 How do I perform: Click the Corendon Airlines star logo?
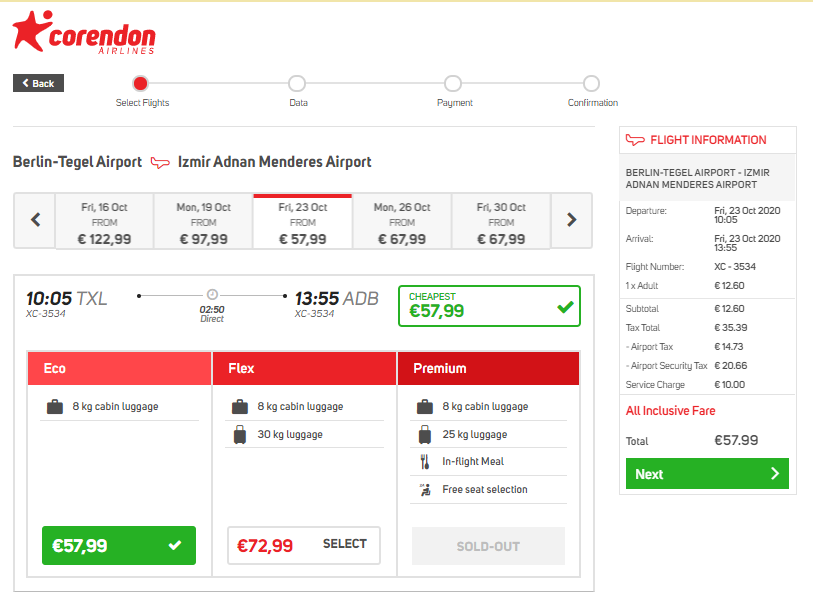point(32,31)
